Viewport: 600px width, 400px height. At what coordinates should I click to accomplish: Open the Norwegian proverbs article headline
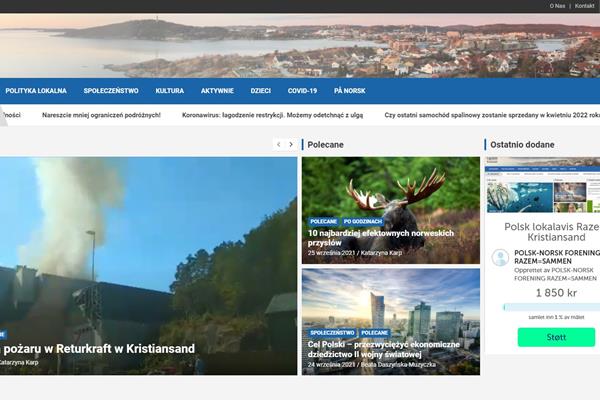[380, 237]
